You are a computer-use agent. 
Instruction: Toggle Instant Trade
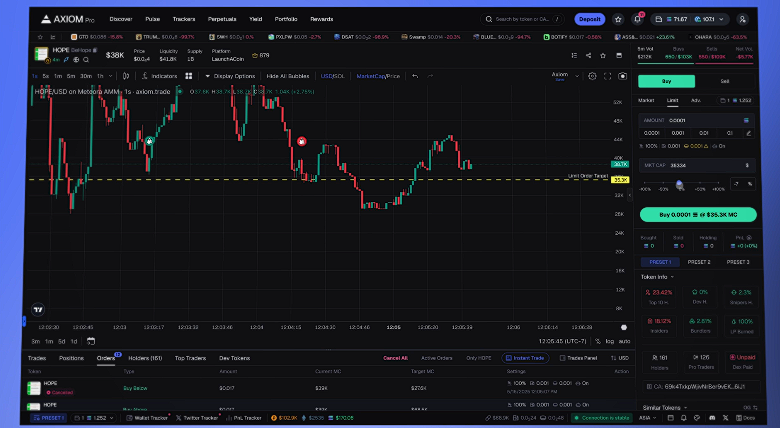525,358
